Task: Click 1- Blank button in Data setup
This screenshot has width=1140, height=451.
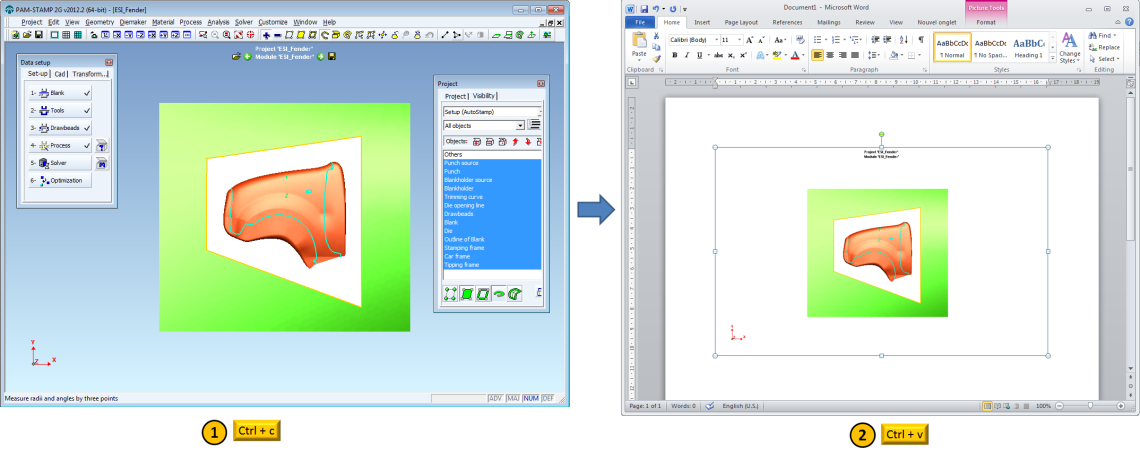Action: point(60,93)
